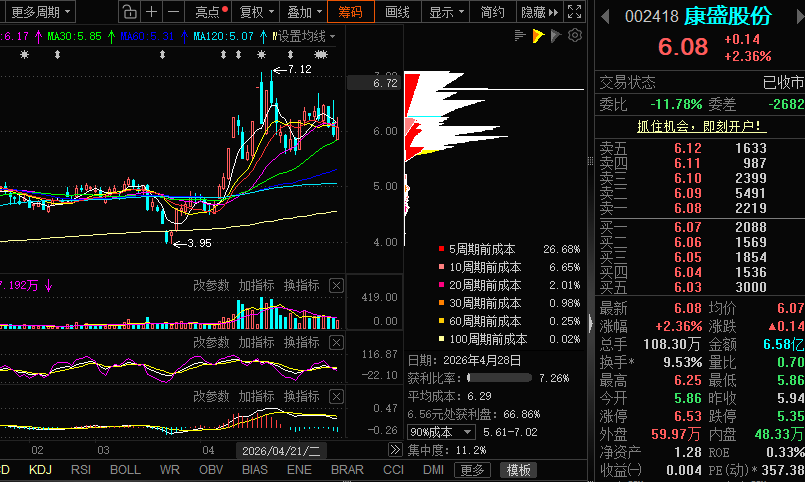Open chip distribution settings gear

575,35
